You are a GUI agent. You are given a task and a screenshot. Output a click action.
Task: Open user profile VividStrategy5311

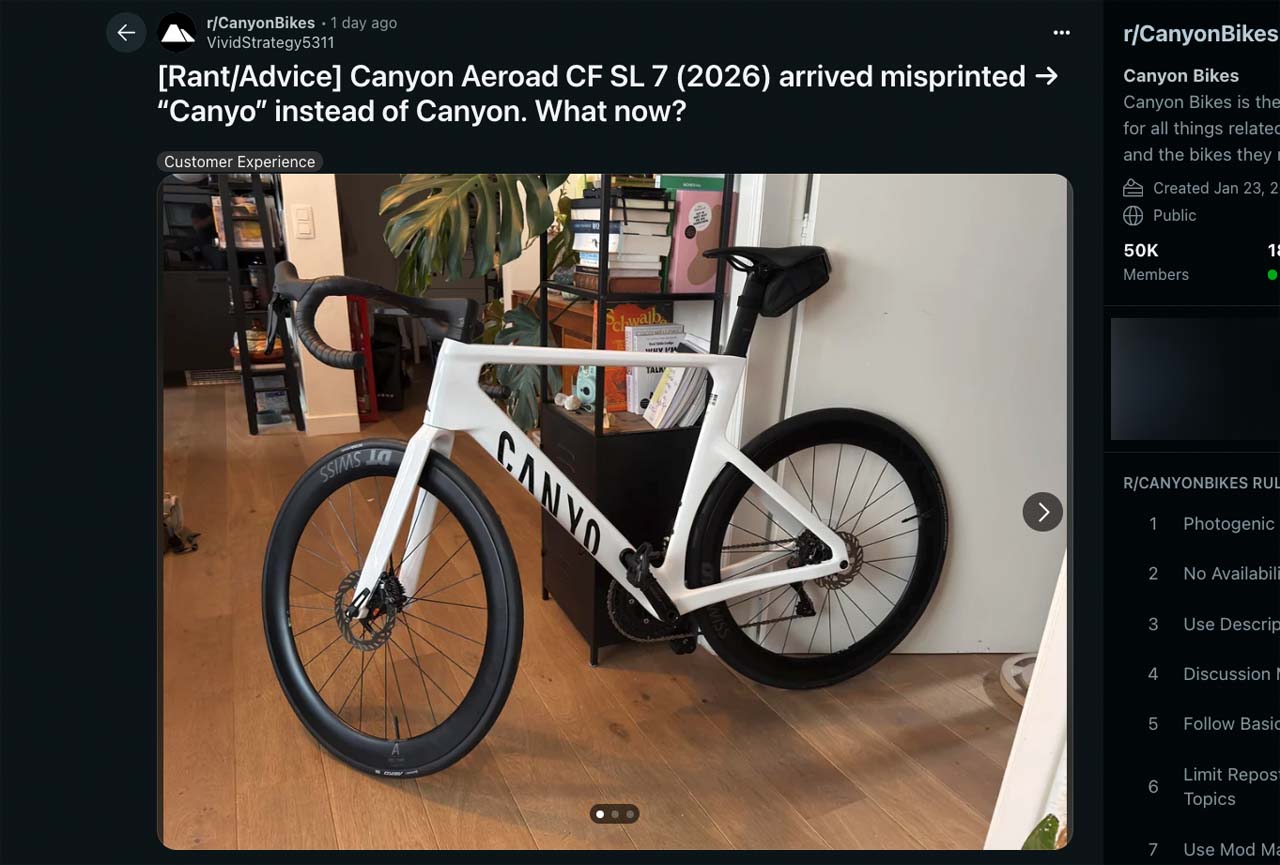(270, 43)
